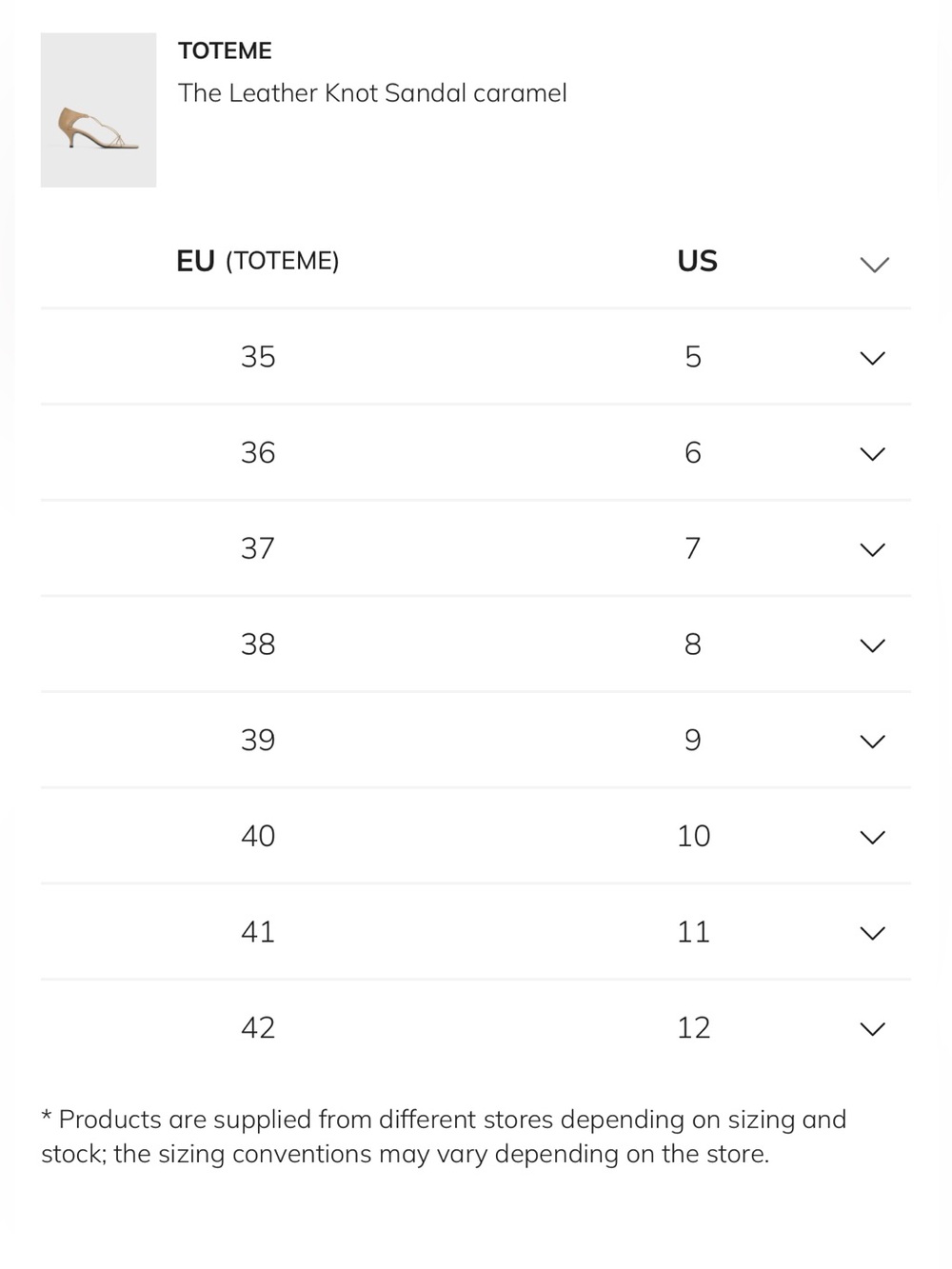Select EU size 35

tap(258, 357)
